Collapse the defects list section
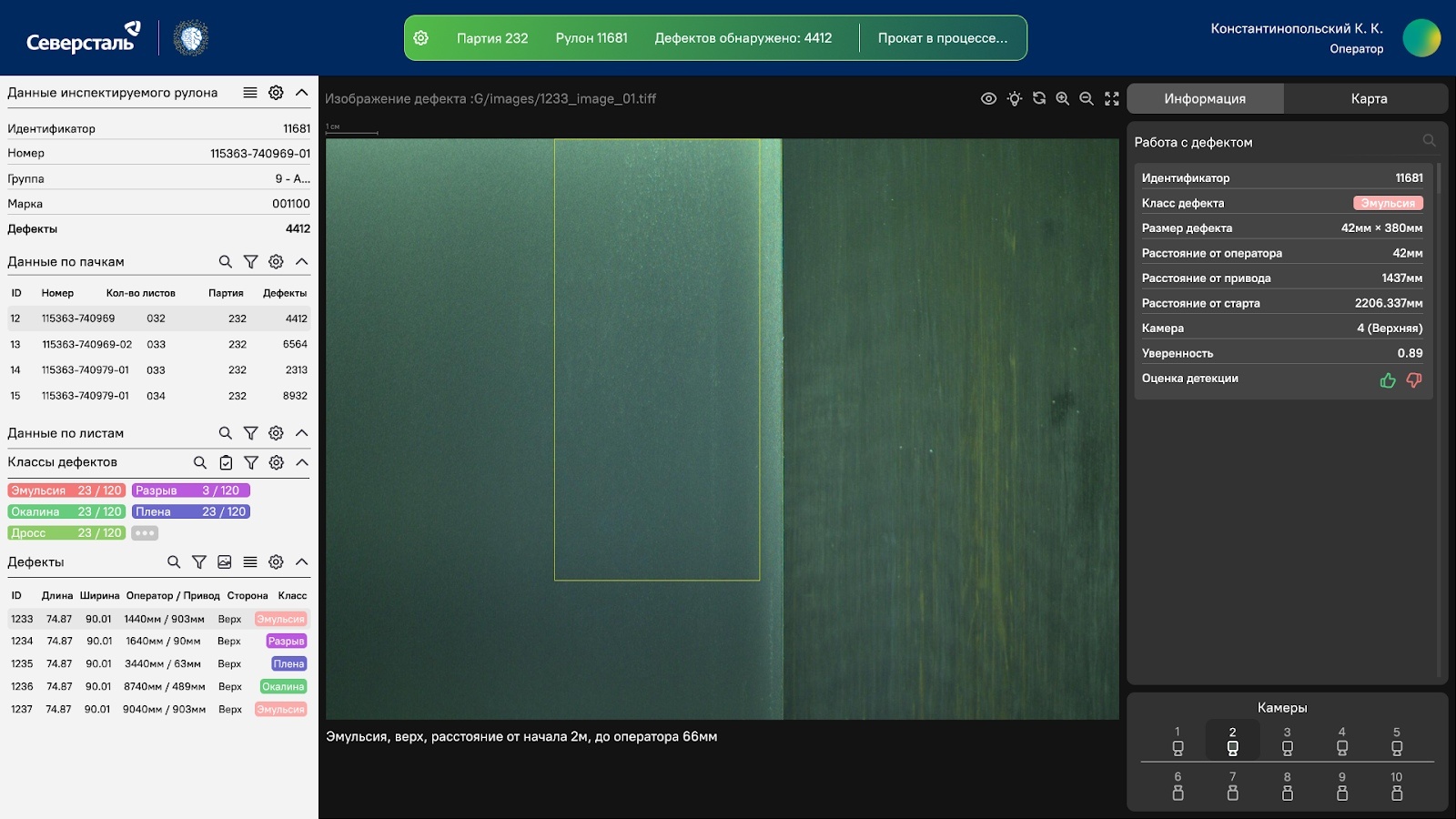The width and height of the screenshot is (1456, 819). point(302,562)
